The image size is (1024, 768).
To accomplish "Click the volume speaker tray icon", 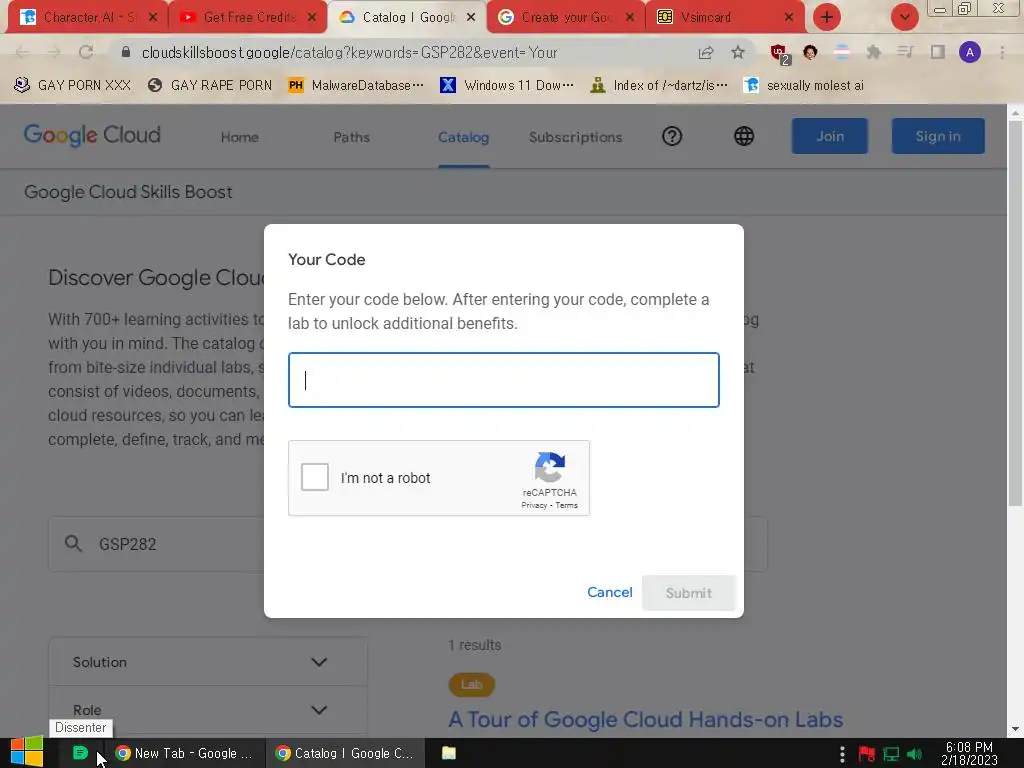I will [914, 754].
